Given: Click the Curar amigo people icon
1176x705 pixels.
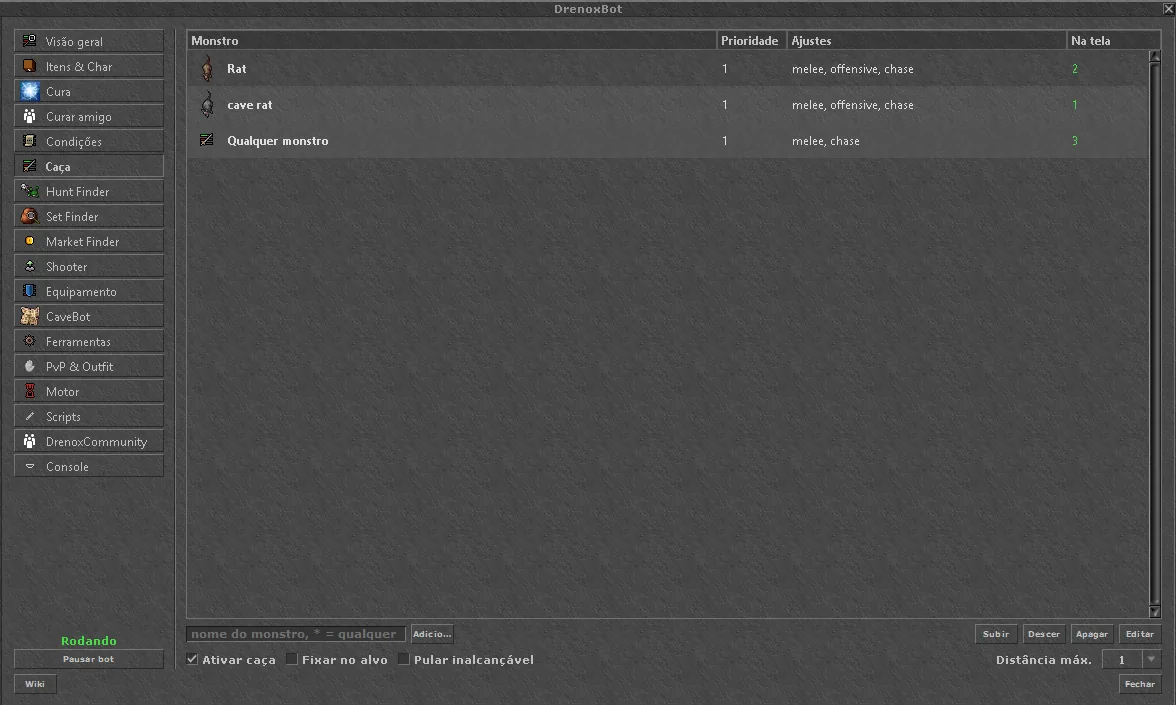Looking at the screenshot, I should pyautogui.click(x=29, y=116).
